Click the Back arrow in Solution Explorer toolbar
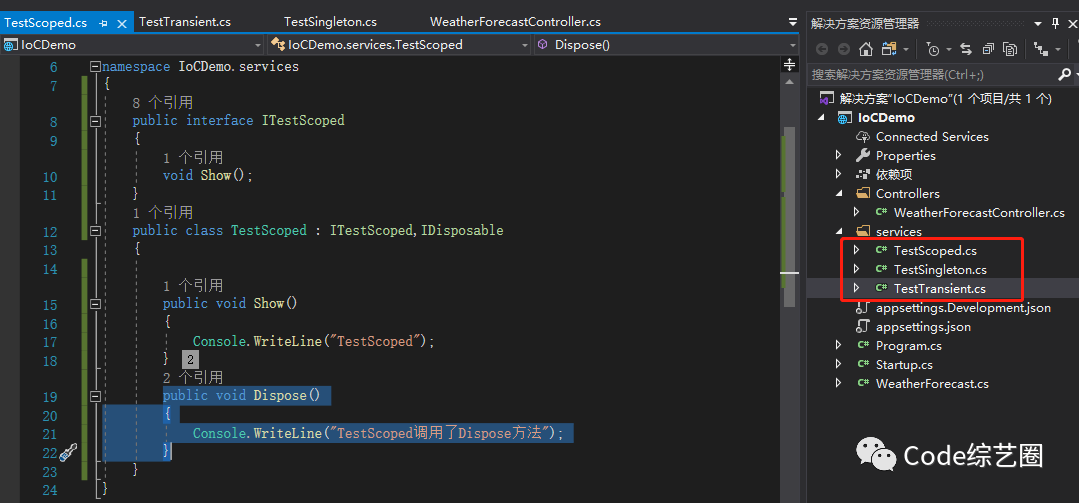Screen dimensions: 1079x503 [821, 49]
